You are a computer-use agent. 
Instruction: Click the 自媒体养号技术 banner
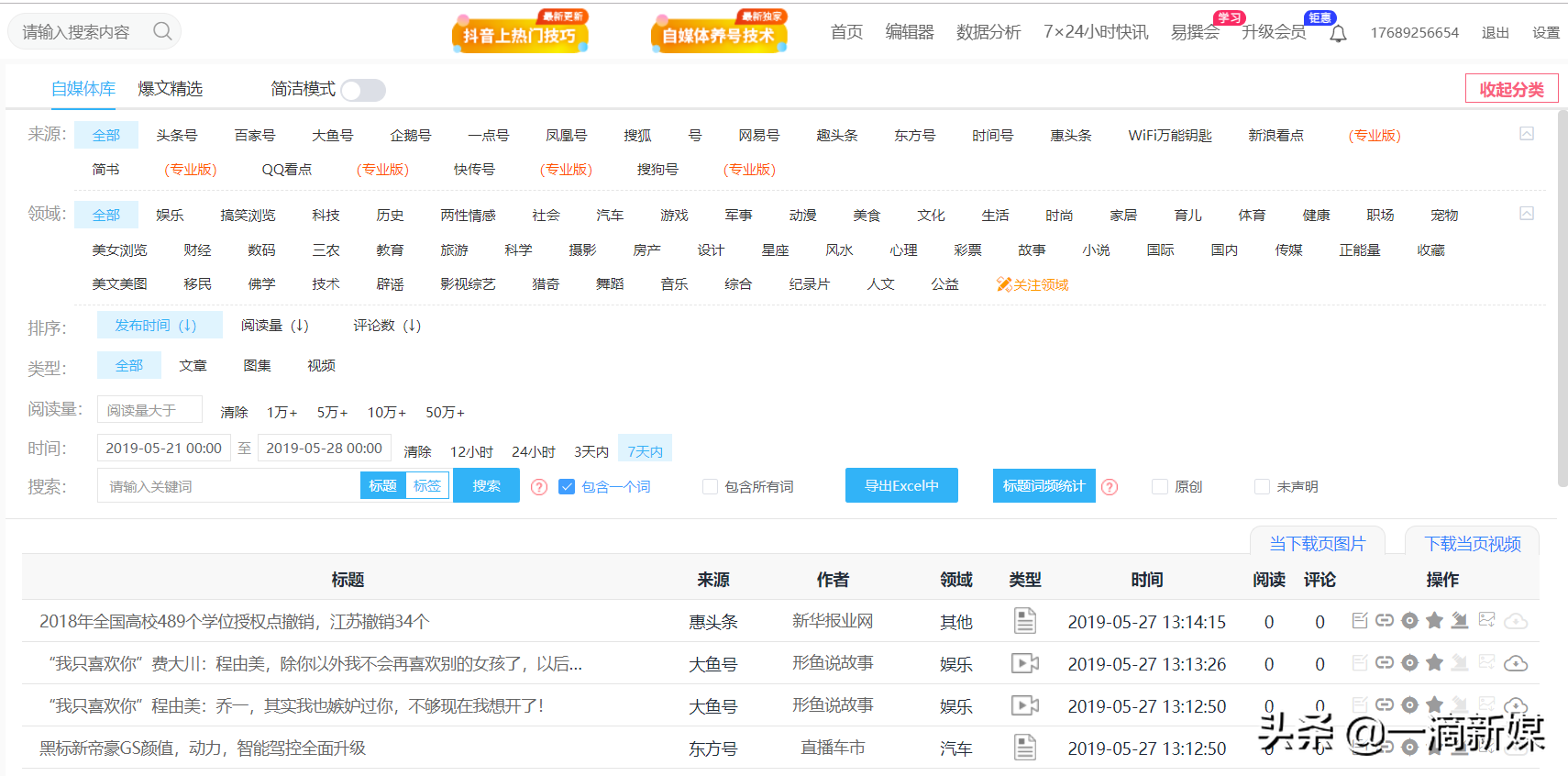719,32
